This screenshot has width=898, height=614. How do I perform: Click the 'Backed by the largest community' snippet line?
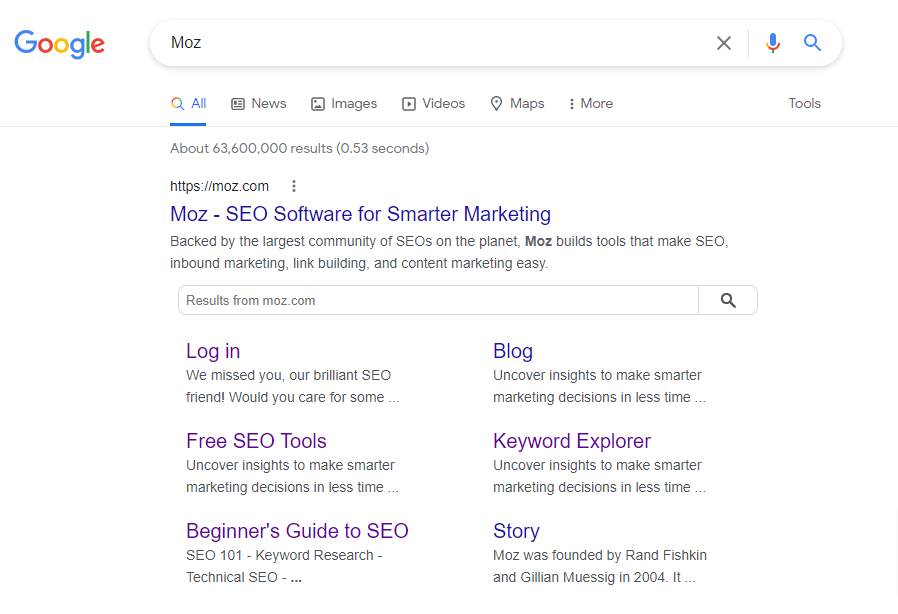(449, 242)
